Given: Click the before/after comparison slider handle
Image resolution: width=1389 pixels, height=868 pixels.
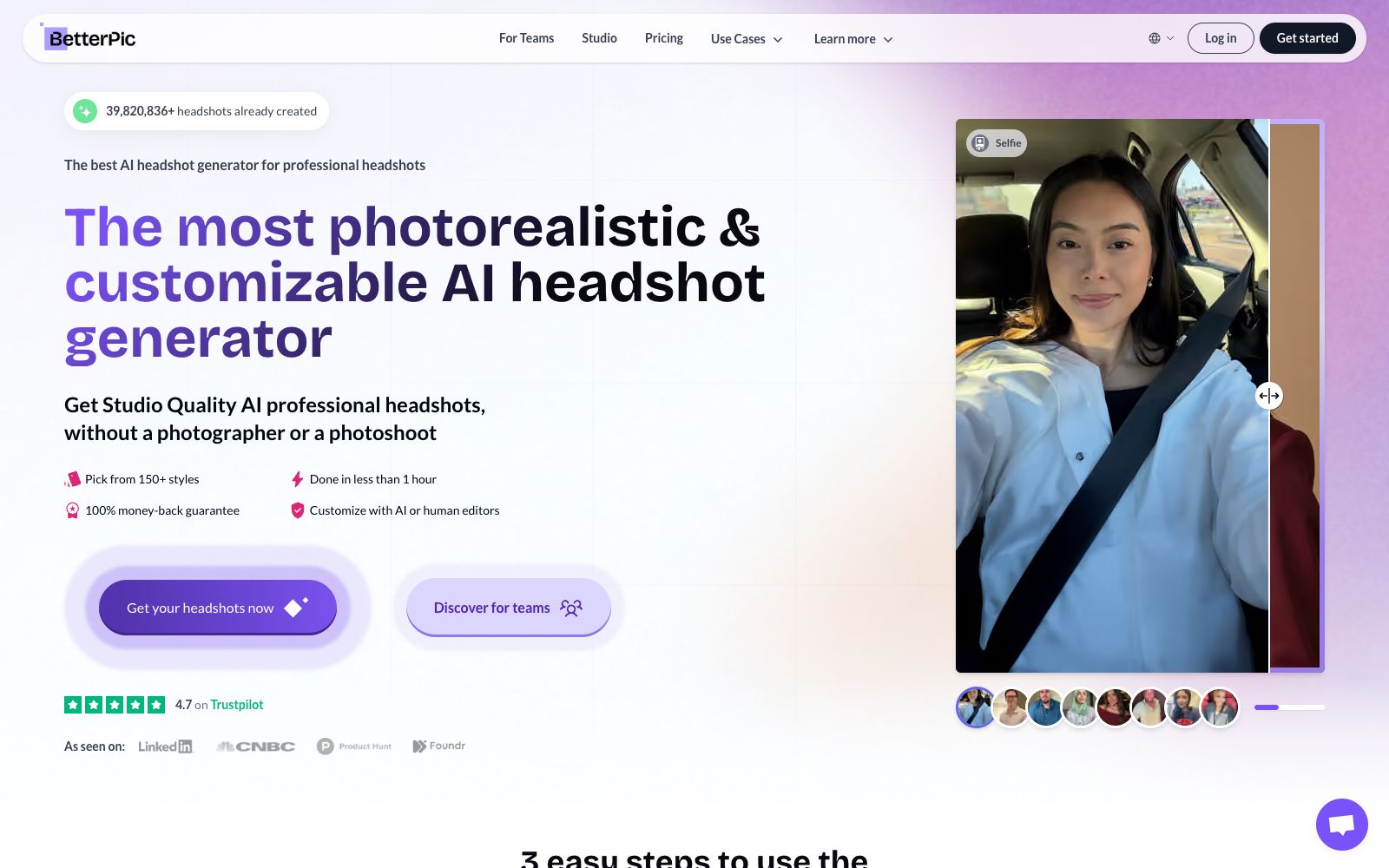Looking at the screenshot, I should (1269, 396).
